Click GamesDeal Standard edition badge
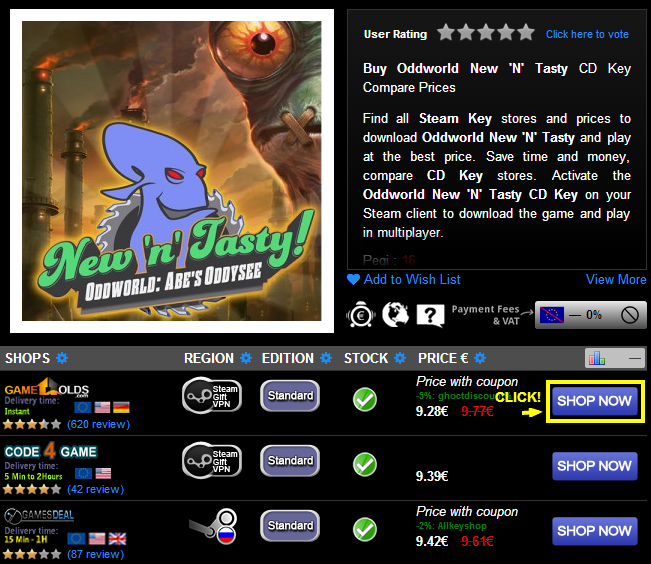 (x=290, y=525)
